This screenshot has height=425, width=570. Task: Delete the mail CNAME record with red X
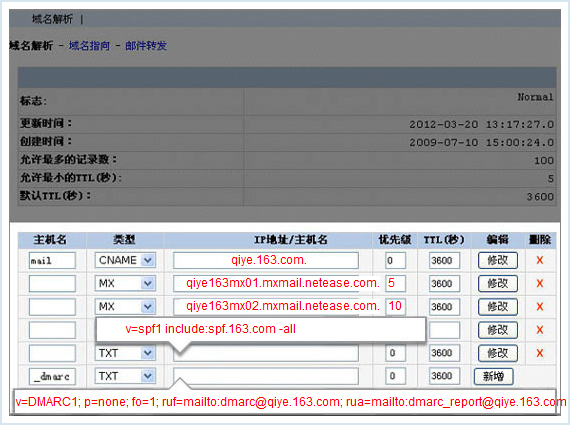click(539, 260)
